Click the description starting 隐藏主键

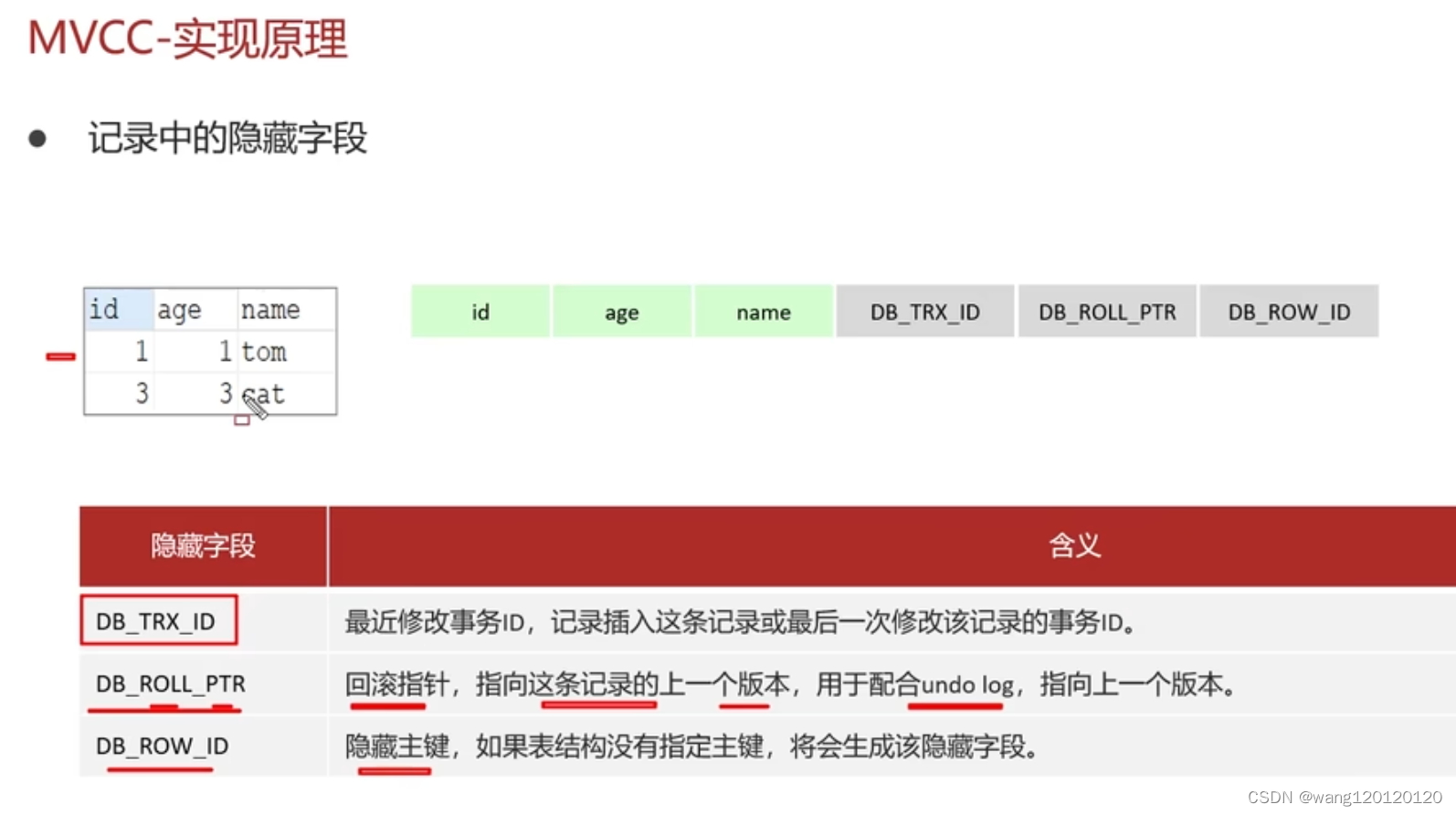692,746
